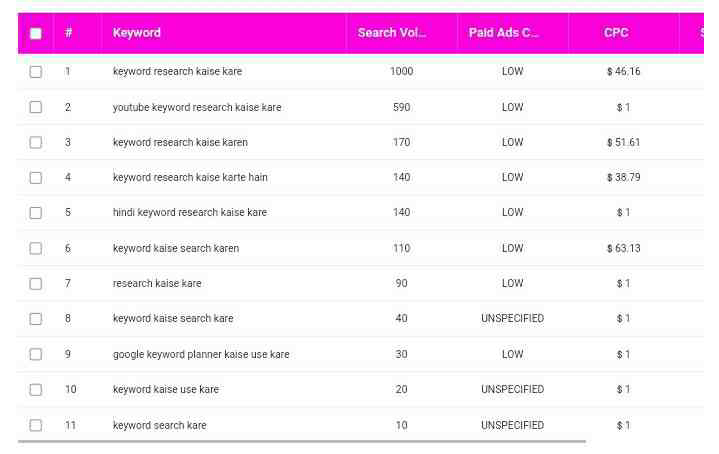The width and height of the screenshot is (719, 454).
Task: Sort by the Keyword column header
Action: point(137,33)
